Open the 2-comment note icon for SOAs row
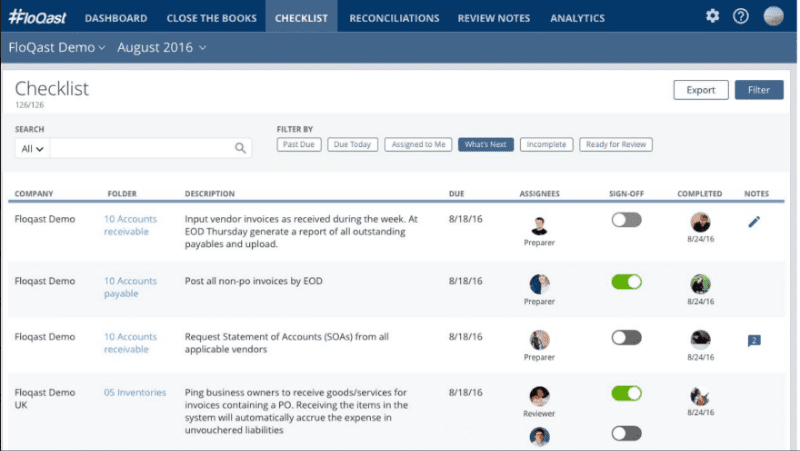Image resolution: width=800 pixels, height=451 pixels. (x=754, y=340)
